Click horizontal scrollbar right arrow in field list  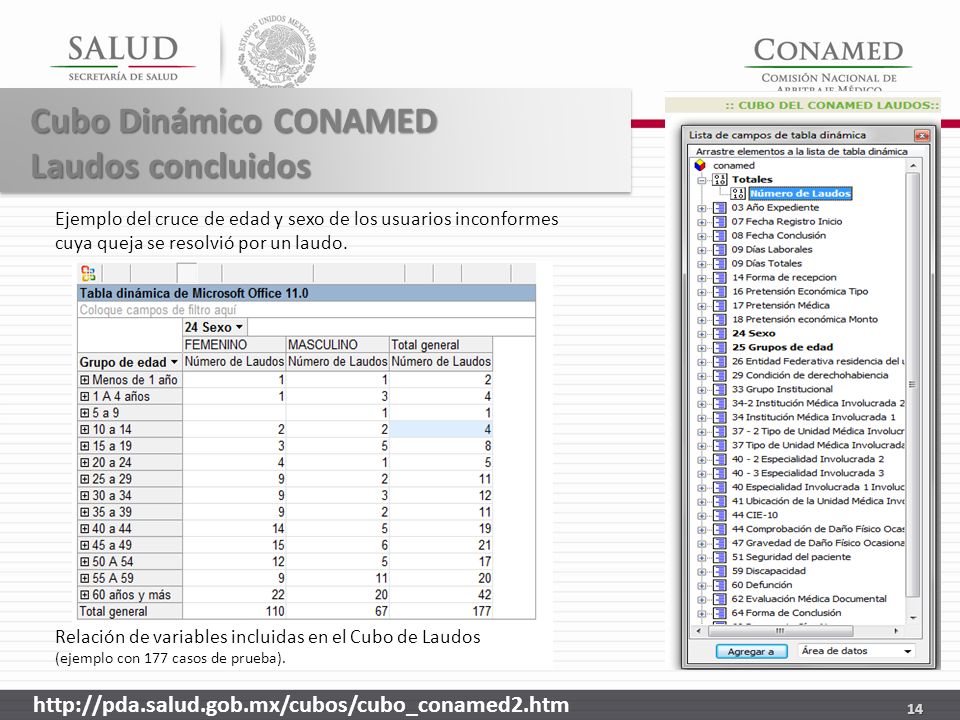[896, 631]
